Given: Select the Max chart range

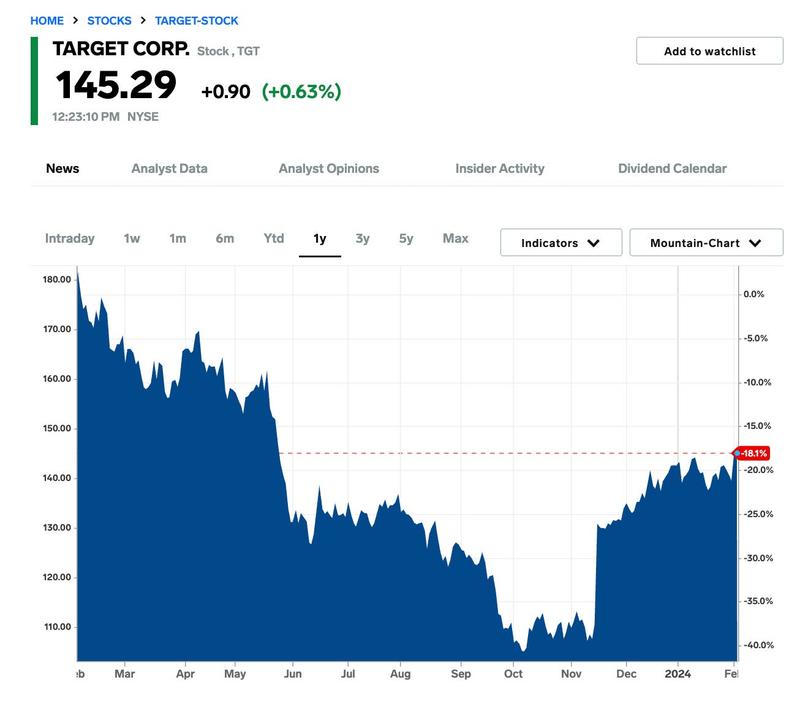Looking at the screenshot, I should click(x=455, y=239).
